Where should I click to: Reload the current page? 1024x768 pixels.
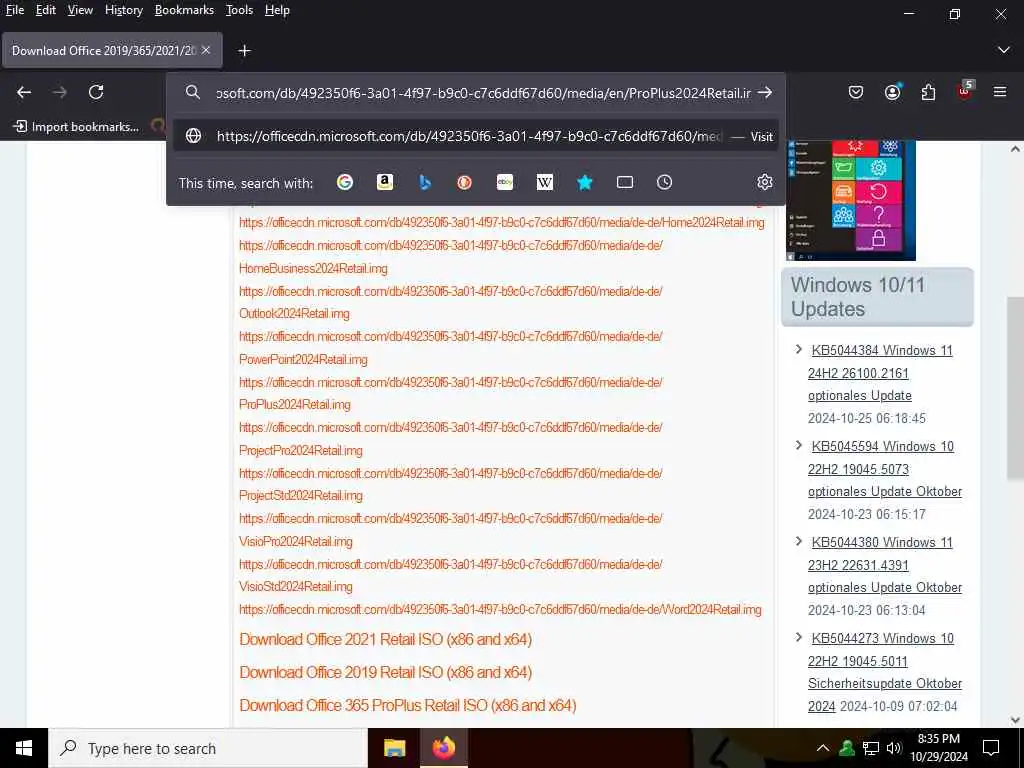[96, 92]
